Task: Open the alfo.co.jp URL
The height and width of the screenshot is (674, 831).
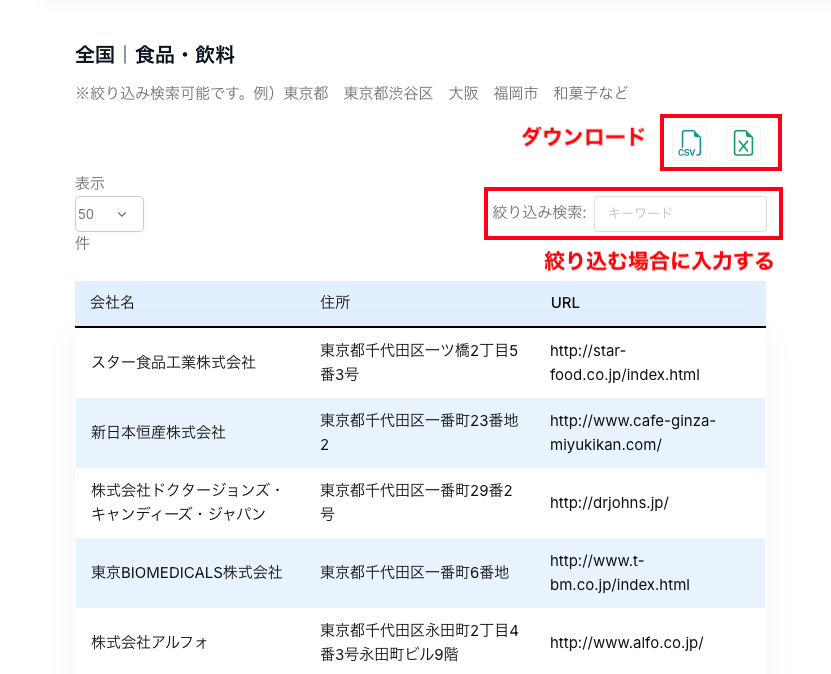Action: pos(626,643)
